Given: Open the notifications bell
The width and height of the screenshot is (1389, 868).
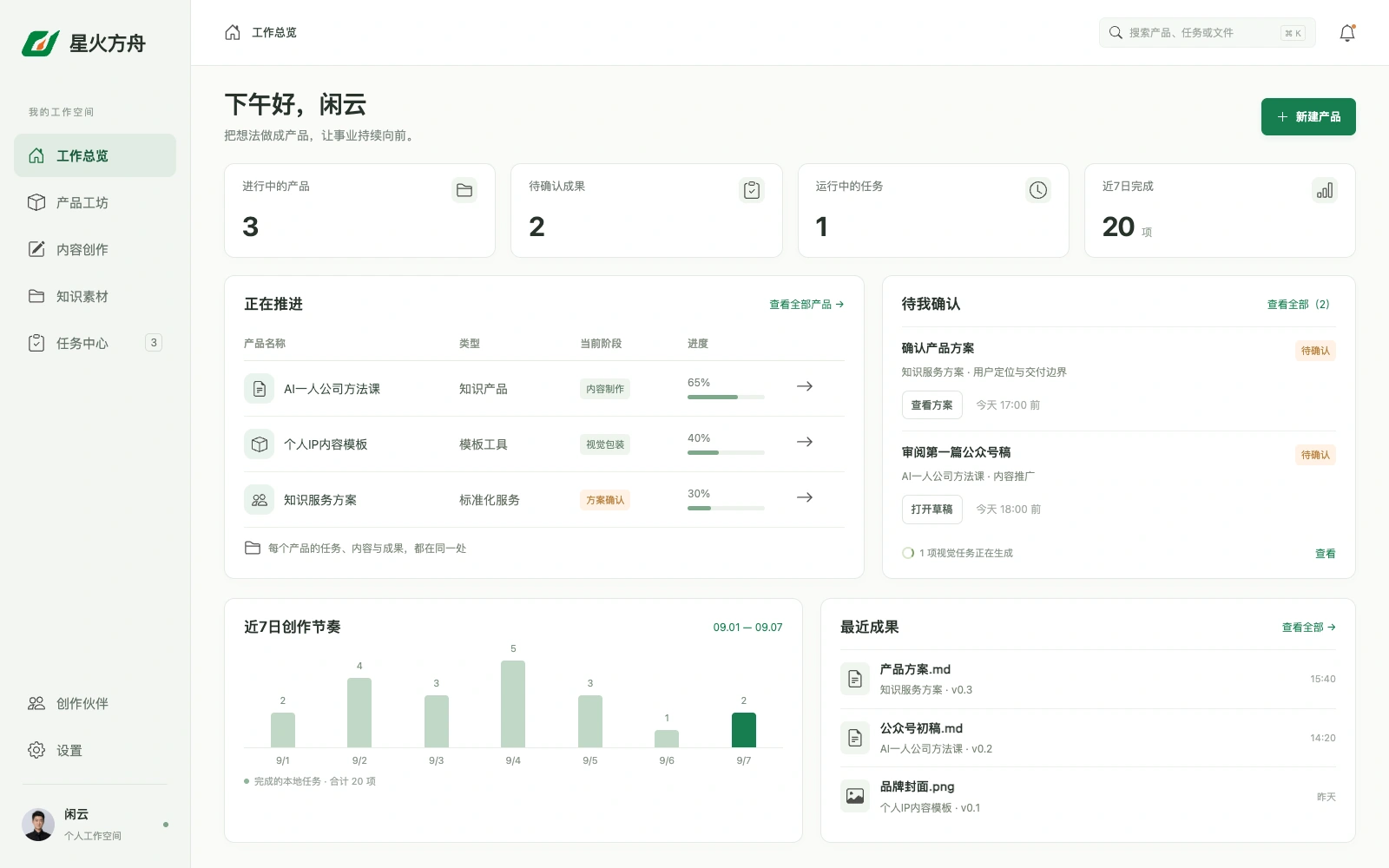Looking at the screenshot, I should 1346,33.
